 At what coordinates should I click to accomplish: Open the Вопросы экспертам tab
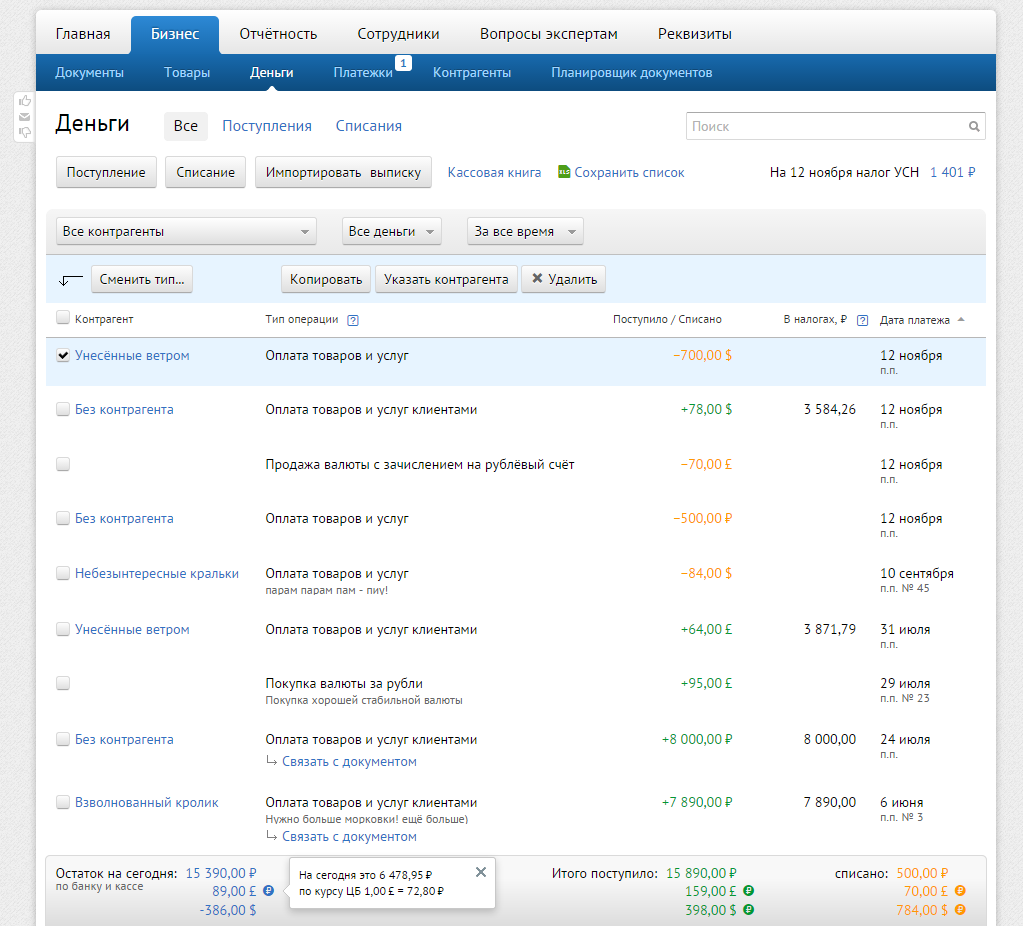coord(549,34)
